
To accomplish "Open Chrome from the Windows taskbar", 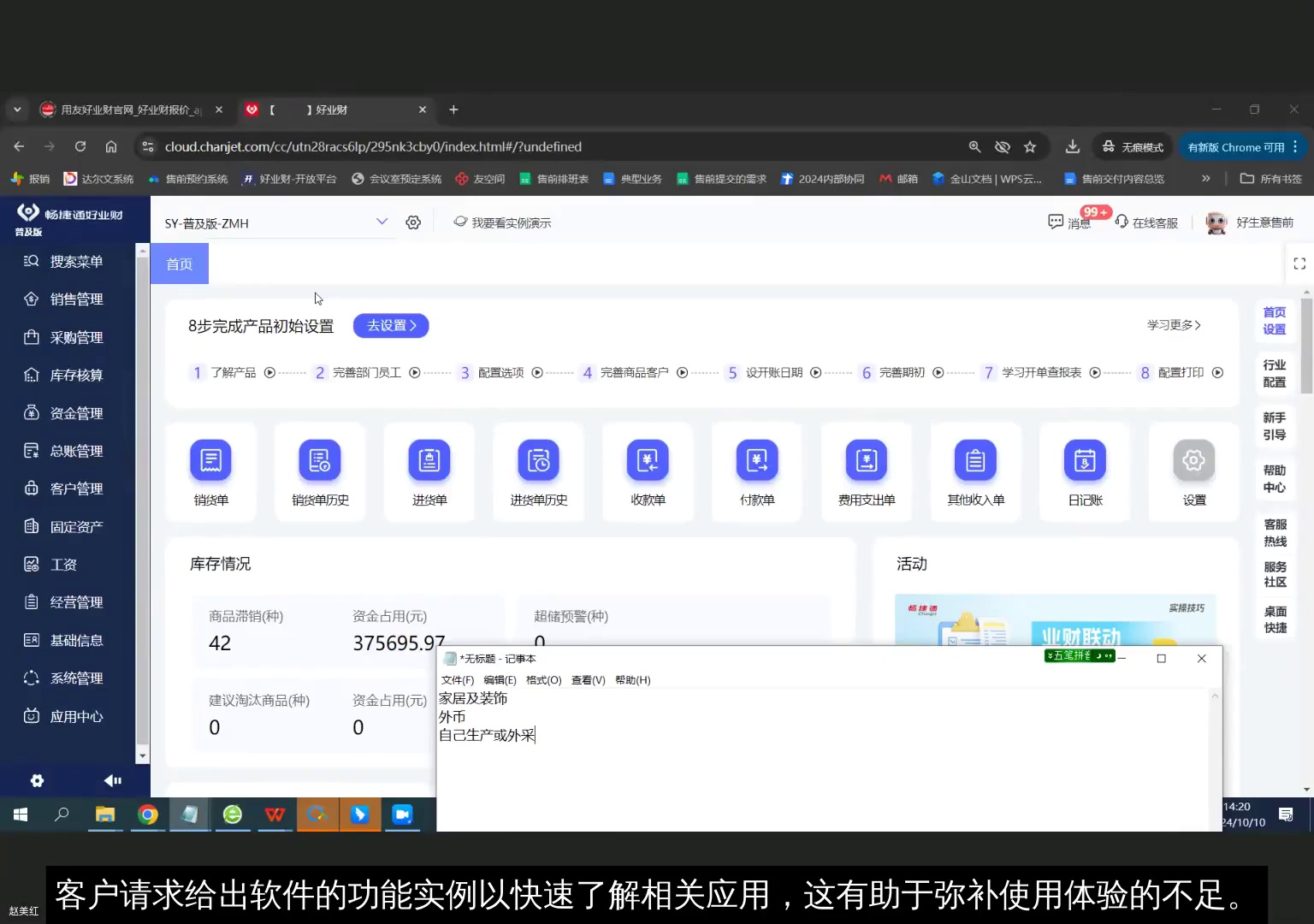I will point(148,814).
